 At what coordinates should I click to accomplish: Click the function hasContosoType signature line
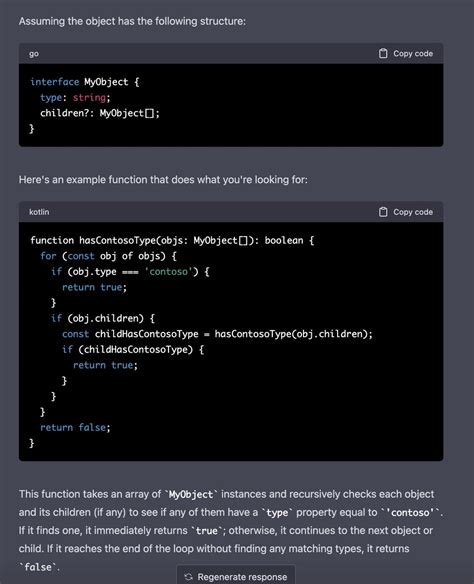point(172,241)
